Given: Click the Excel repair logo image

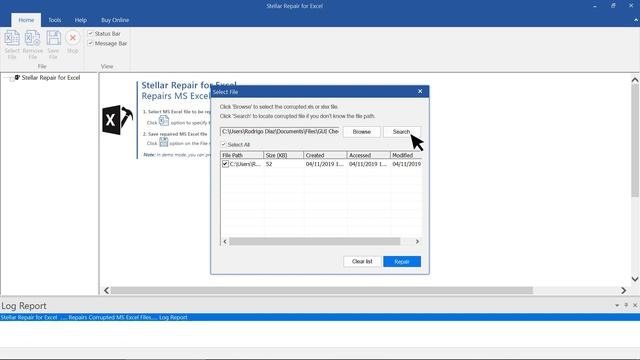Looking at the screenshot, I should pos(118,120).
